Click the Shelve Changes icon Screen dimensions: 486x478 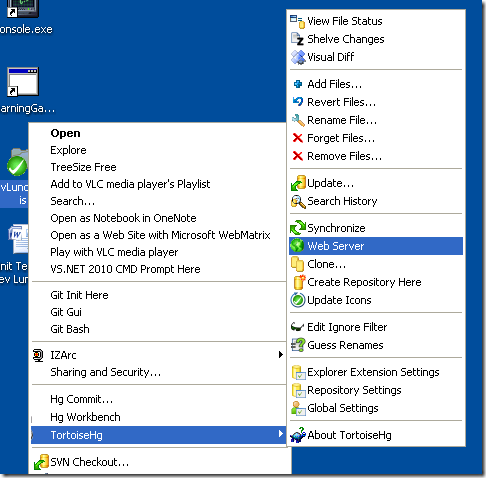point(297,39)
